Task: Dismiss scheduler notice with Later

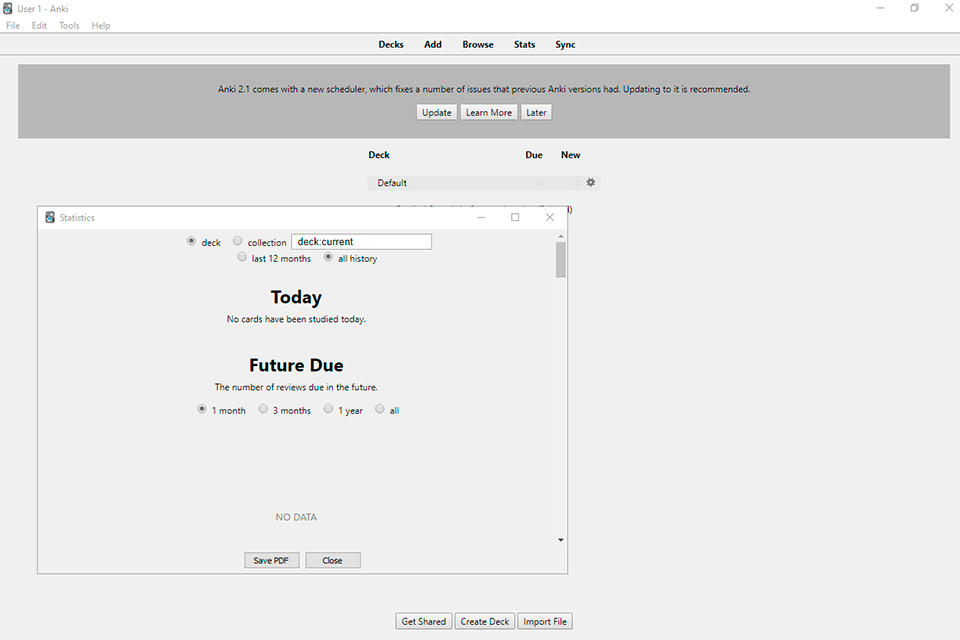Action: click(536, 113)
